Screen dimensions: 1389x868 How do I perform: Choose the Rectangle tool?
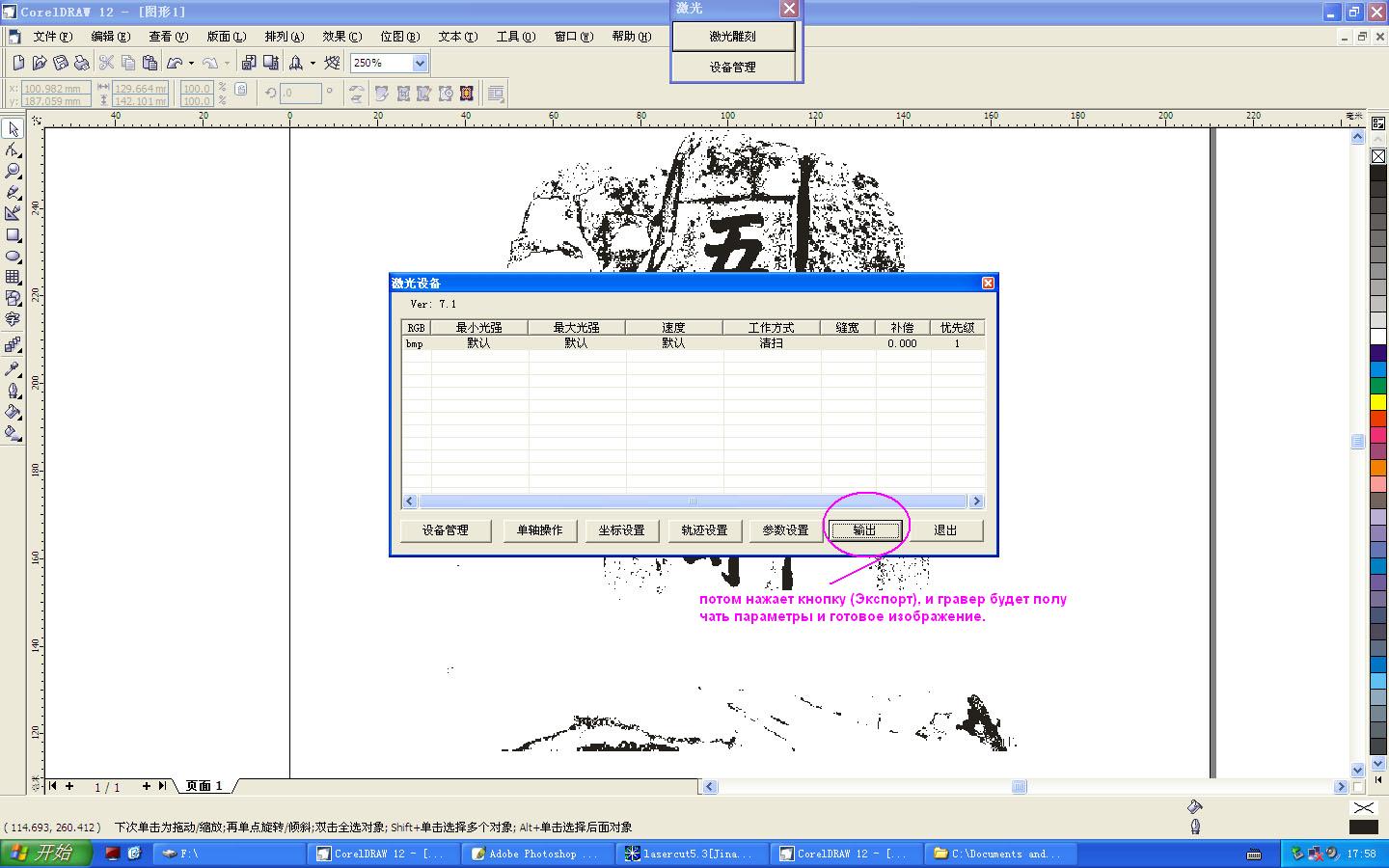(x=13, y=235)
